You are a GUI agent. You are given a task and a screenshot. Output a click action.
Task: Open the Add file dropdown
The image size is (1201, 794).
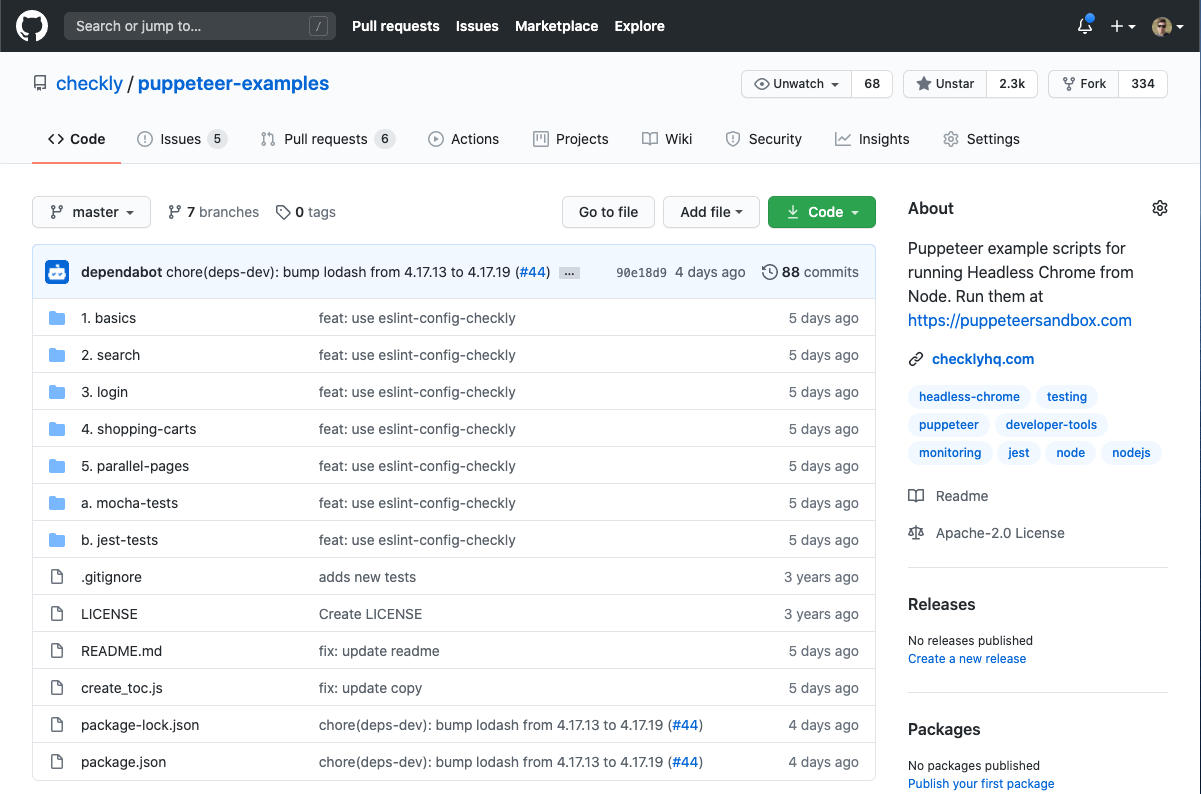(710, 212)
